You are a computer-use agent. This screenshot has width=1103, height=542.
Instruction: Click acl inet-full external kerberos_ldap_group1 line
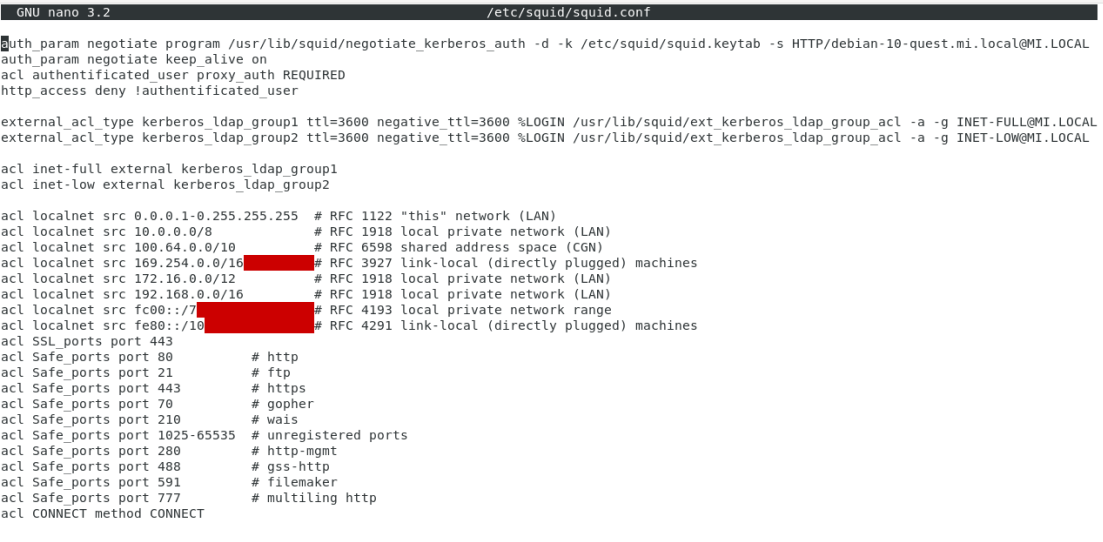click(x=169, y=169)
